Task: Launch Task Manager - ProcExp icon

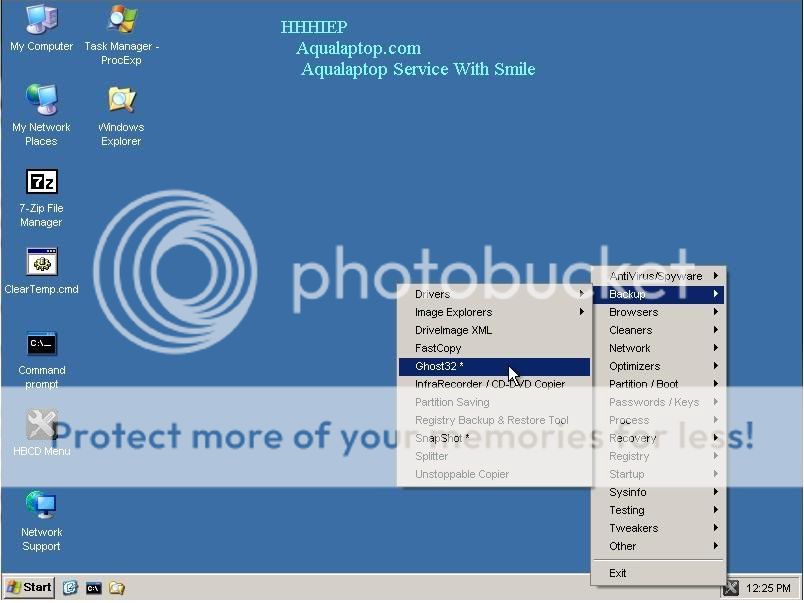Action: tap(121, 22)
